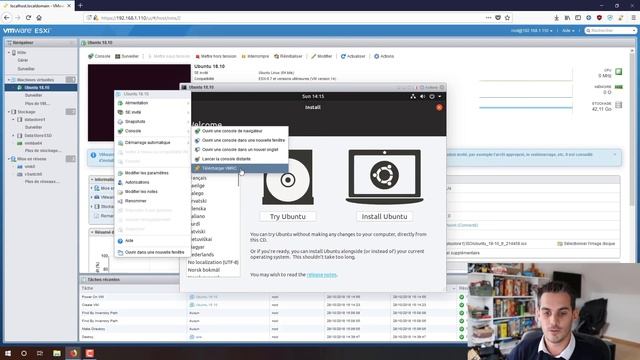Image resolution: width=640 pixels, height=360 pixels.
Task: Open Alimentation submenu in context menu
Action: [x=153, y=103]
